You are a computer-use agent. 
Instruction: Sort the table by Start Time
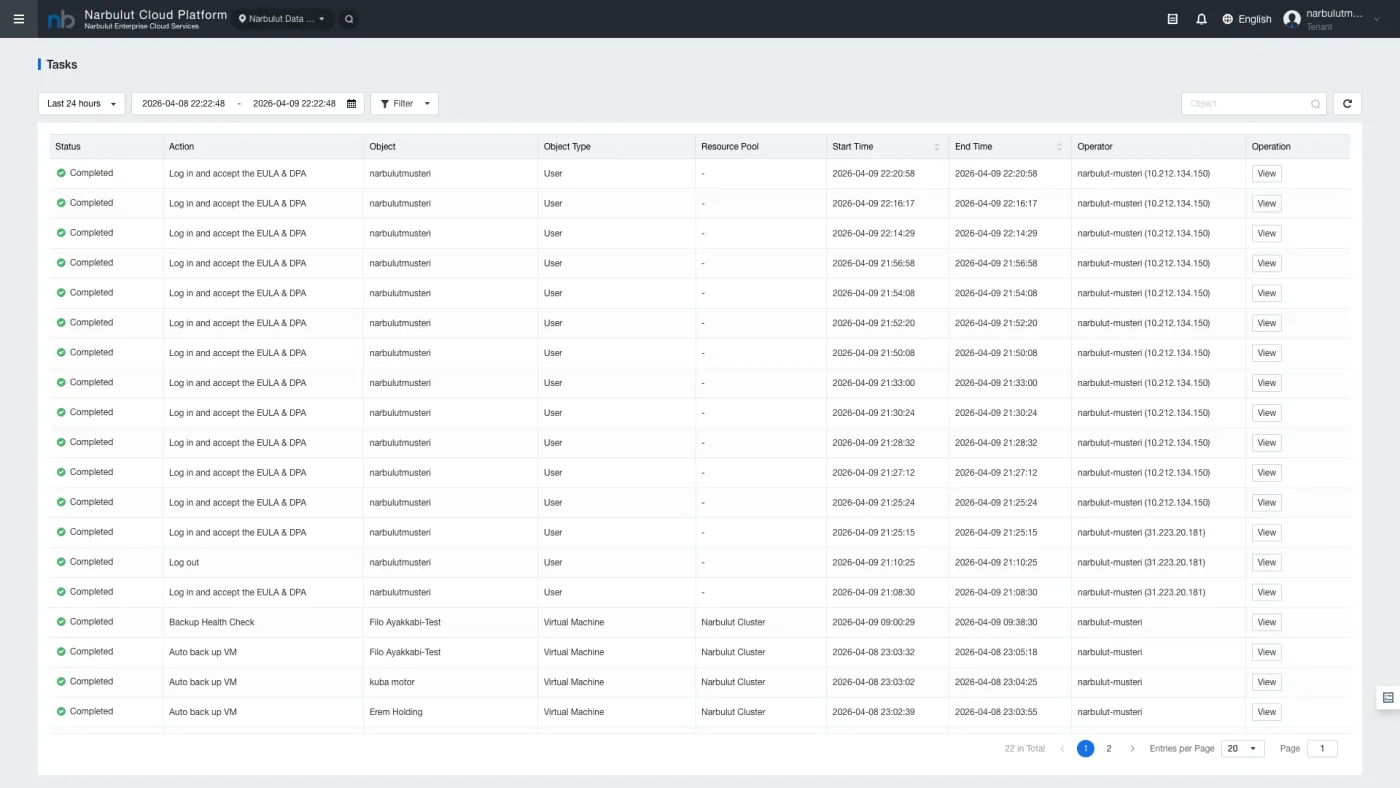coord(936,147)
